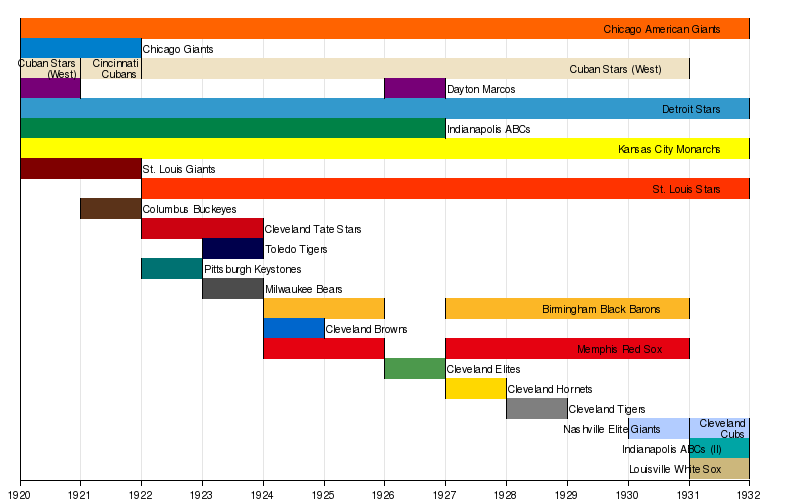Open the Dayton Marcos text label
This screenshot has height=500, width=800.
(481, 89)
